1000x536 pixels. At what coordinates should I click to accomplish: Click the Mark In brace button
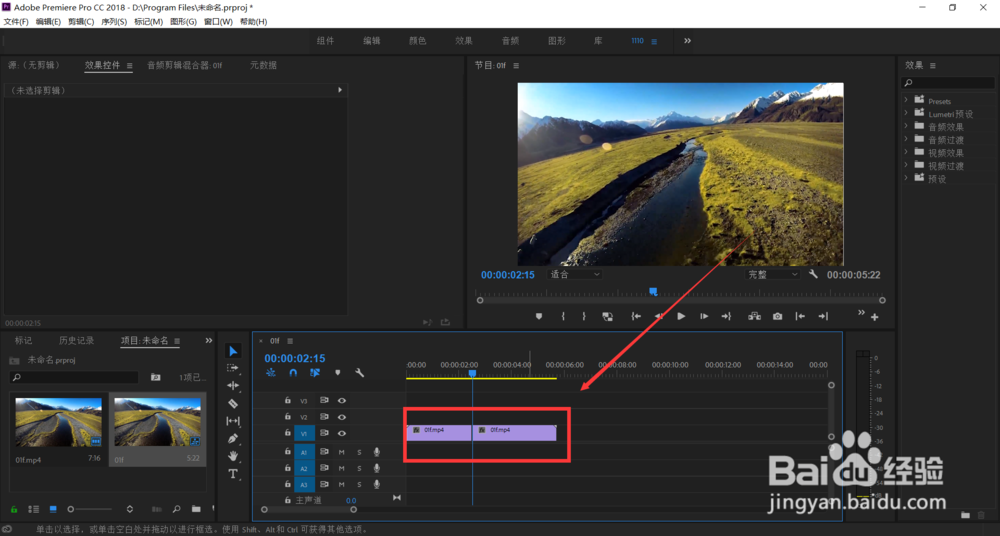(562, 316)
